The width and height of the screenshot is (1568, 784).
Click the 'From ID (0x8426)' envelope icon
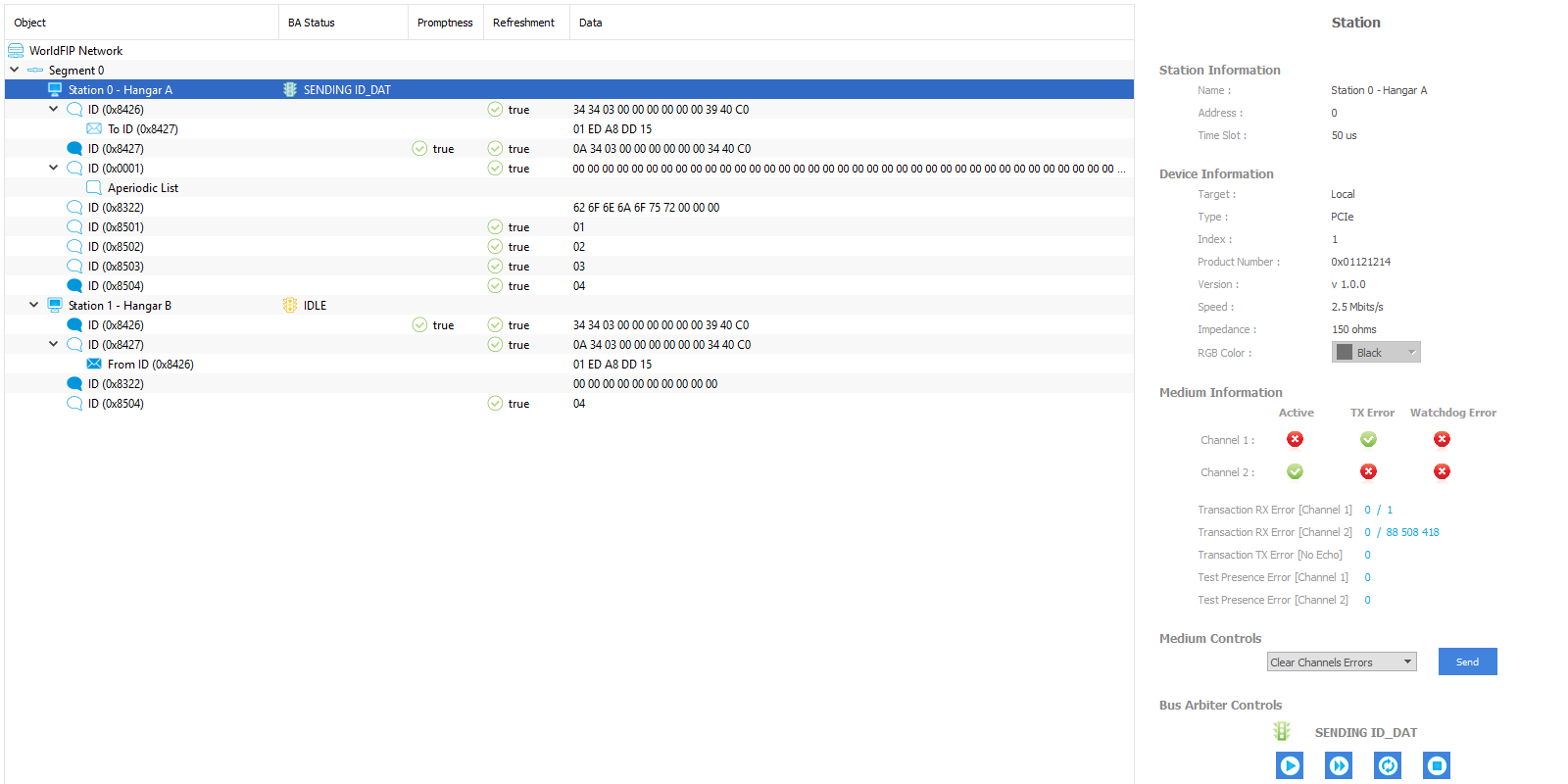[94, 365]
